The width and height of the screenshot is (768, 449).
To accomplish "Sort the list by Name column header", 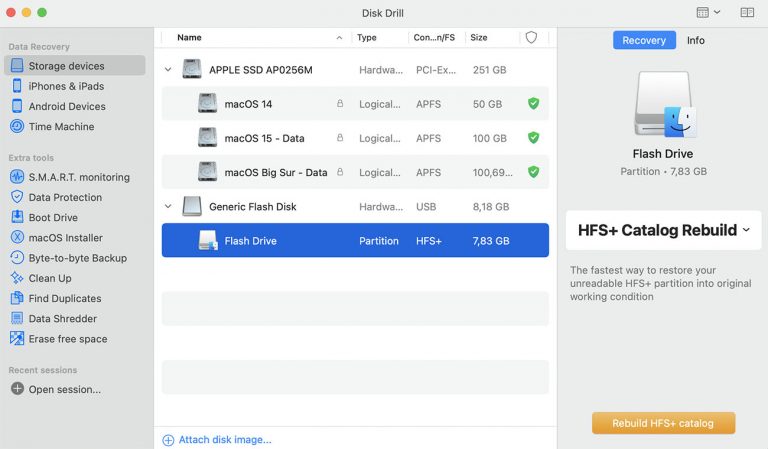I will pos(190,38).
